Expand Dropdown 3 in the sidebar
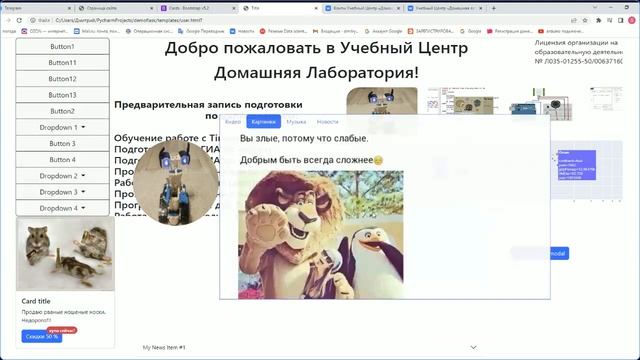This screenshot has height=360, width=640. tap(62, 192)
